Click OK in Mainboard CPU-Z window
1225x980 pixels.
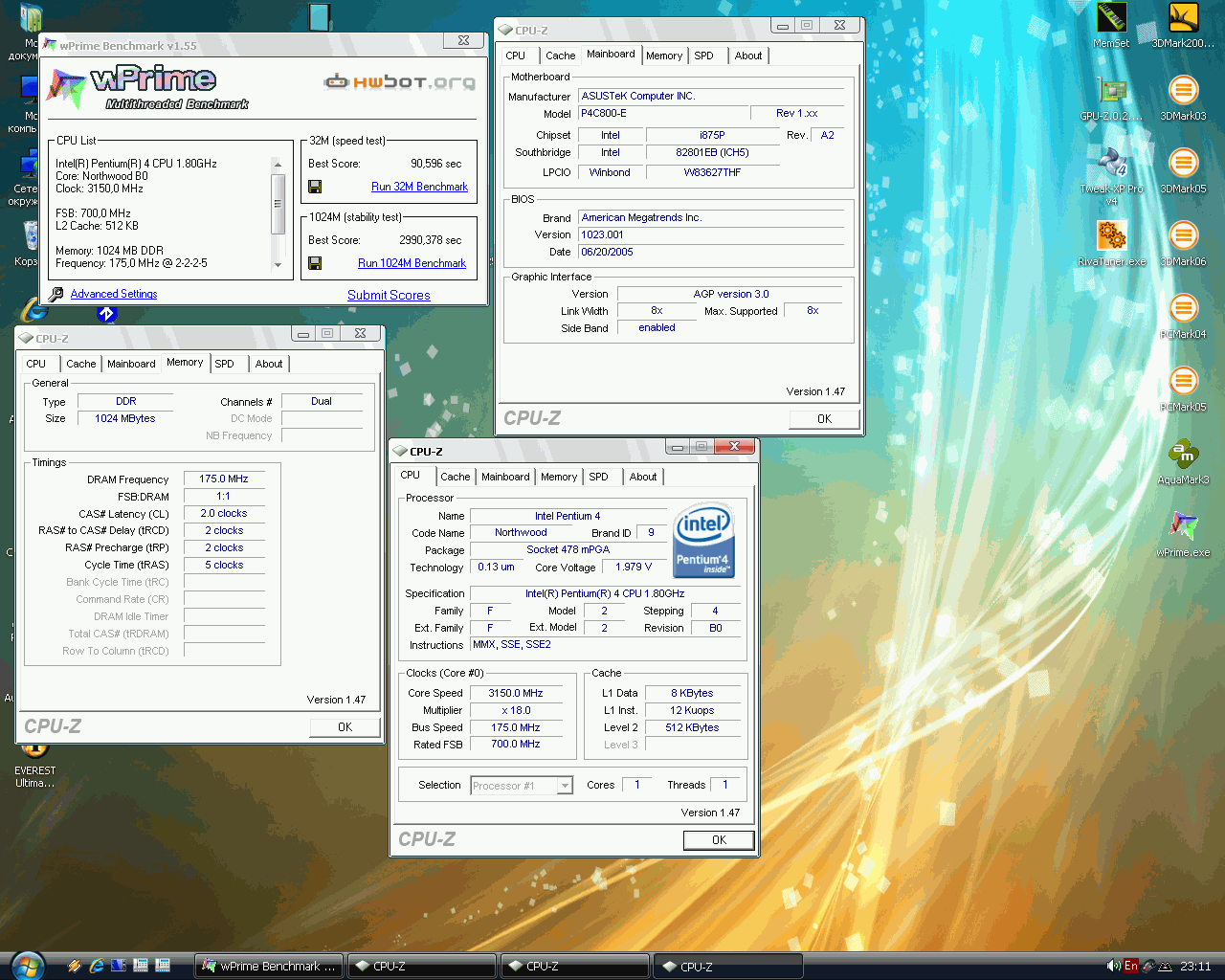point(824,419)
